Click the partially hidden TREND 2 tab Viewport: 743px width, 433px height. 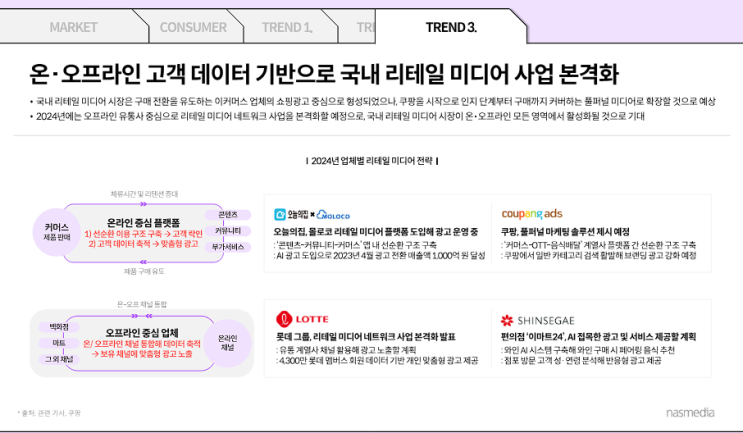pyautogui.click(x=358, y=27)
